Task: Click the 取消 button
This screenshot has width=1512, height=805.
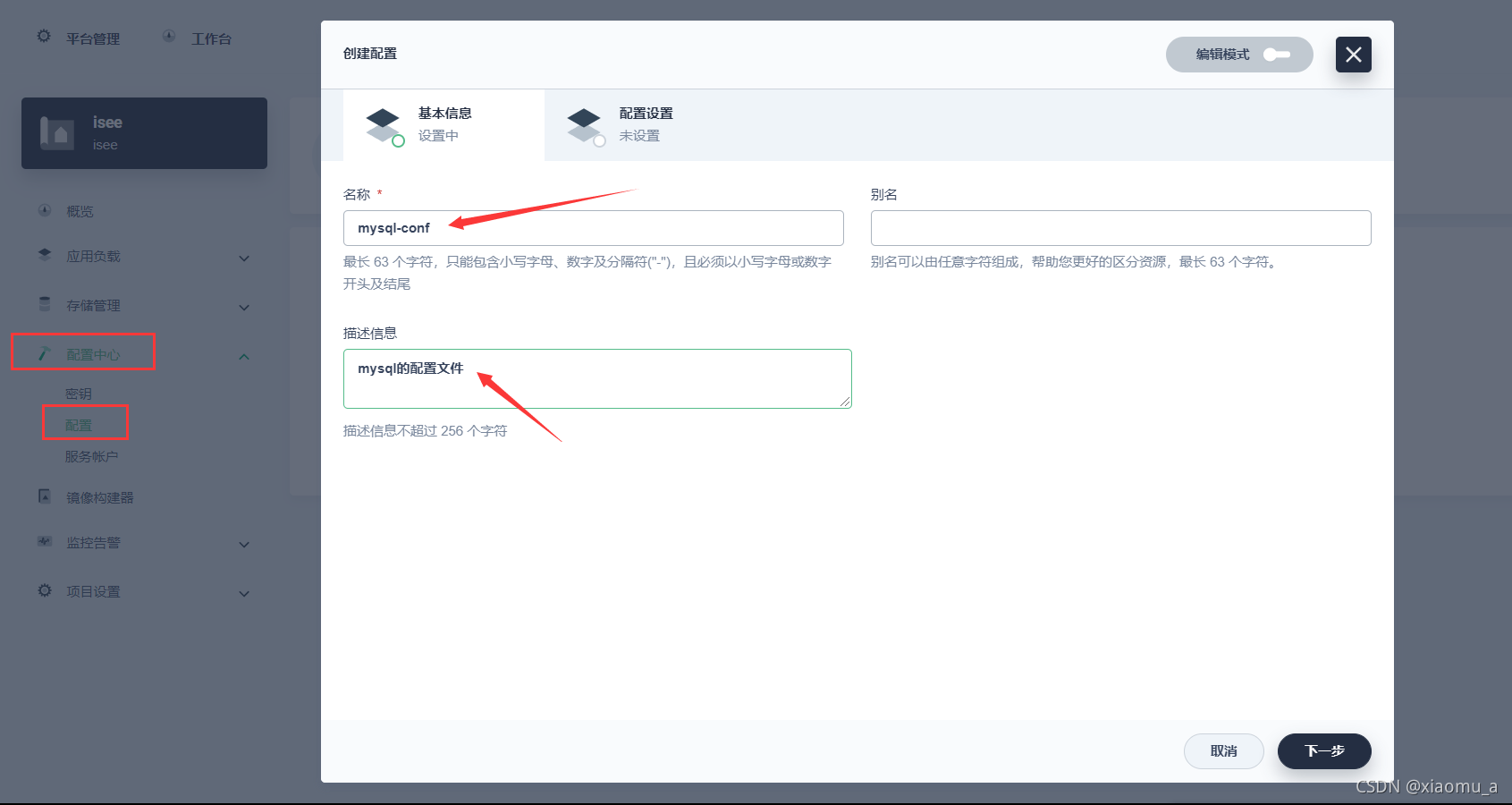Action: click(x=1223, y=751)
